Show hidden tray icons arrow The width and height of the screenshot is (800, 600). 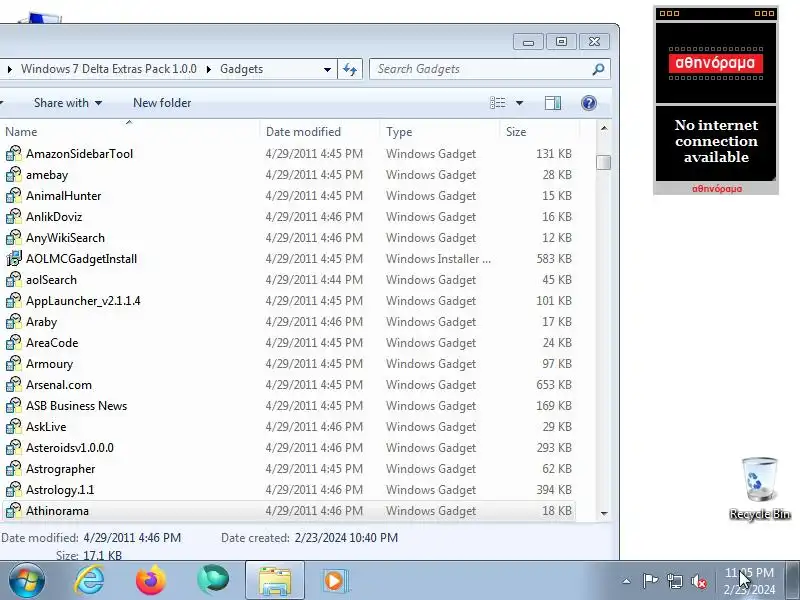[627, 581]
